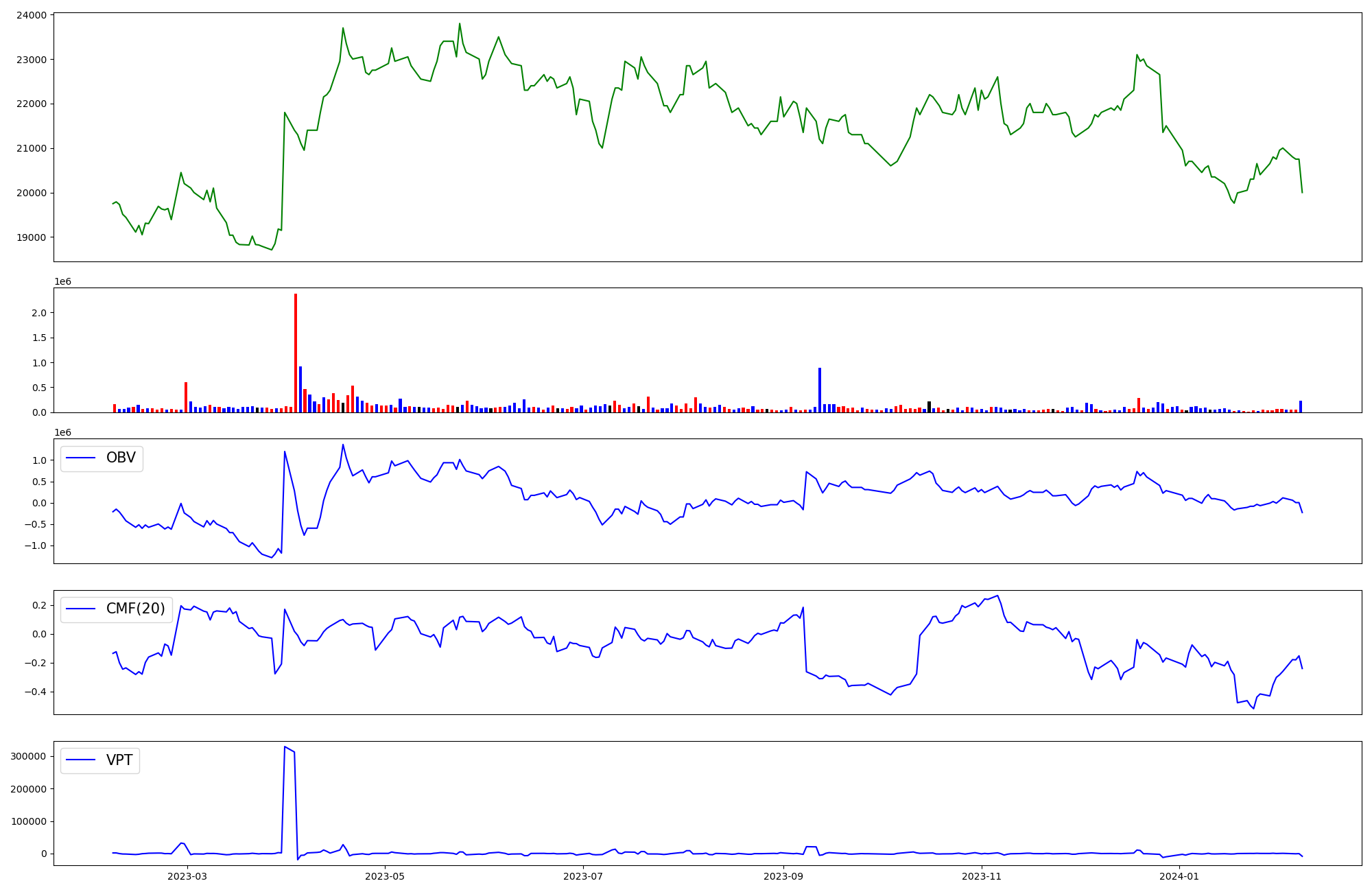Click the tallest red volume bar
Viewport: 1372px width, 892px height.
pos(296,353)
